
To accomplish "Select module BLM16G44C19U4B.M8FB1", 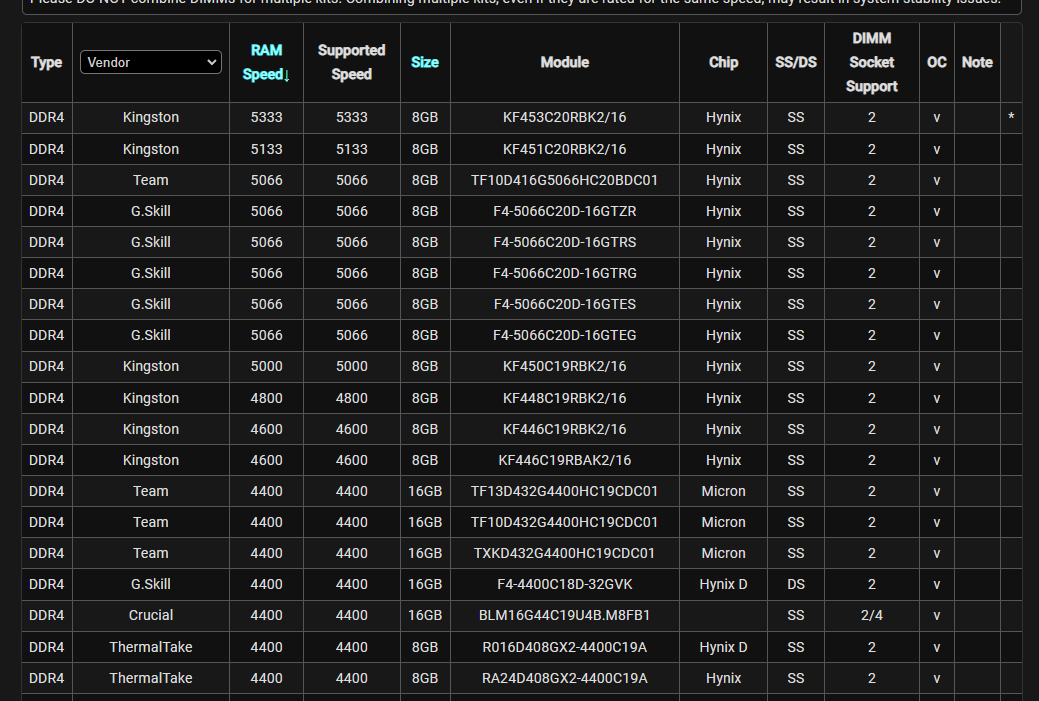I will (x=565, y=616).
